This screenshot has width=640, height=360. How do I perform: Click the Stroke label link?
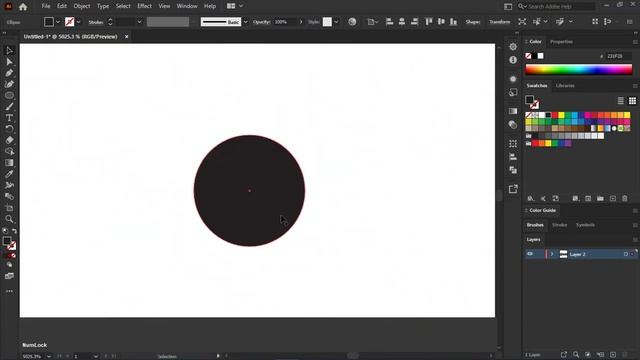(x=96, y=22)
